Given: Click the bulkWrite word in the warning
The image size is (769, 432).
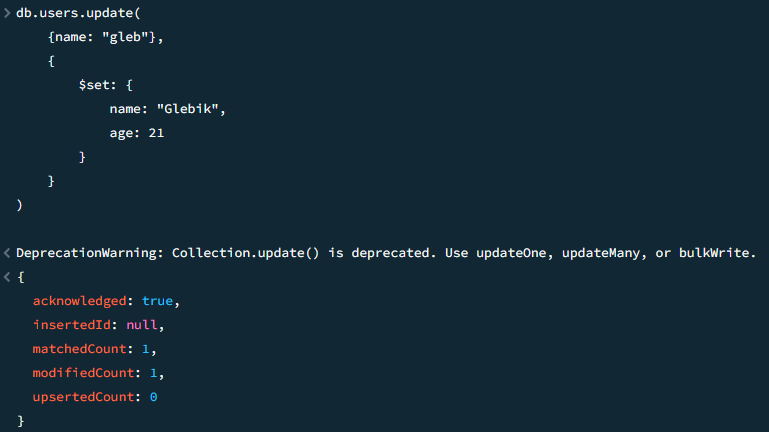Looking at the screenshot, I should [714, 253].
